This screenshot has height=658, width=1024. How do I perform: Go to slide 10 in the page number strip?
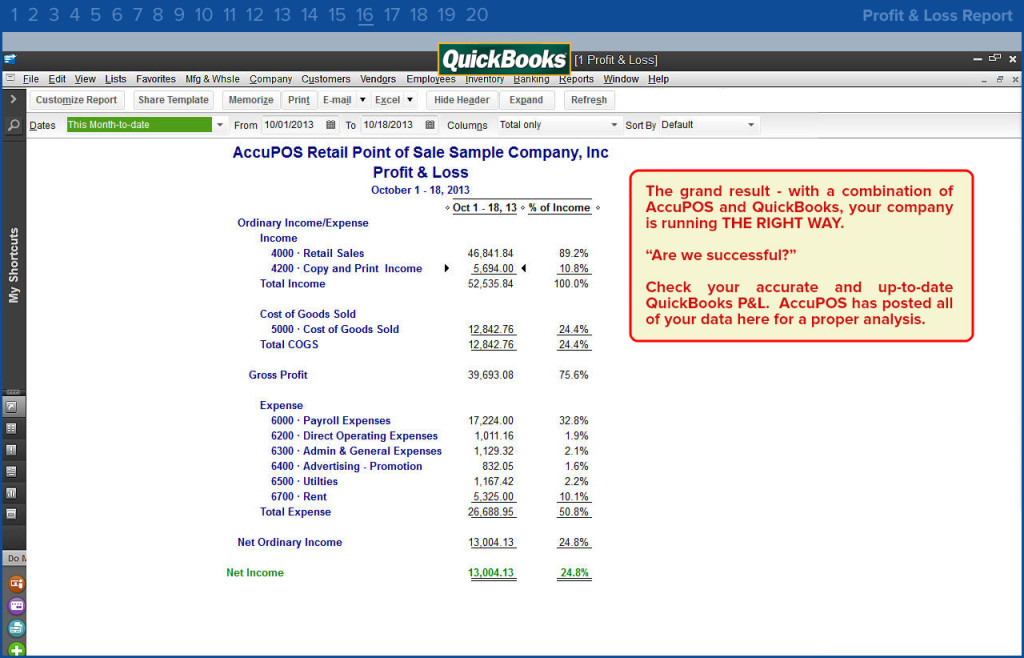click(204, 15)
